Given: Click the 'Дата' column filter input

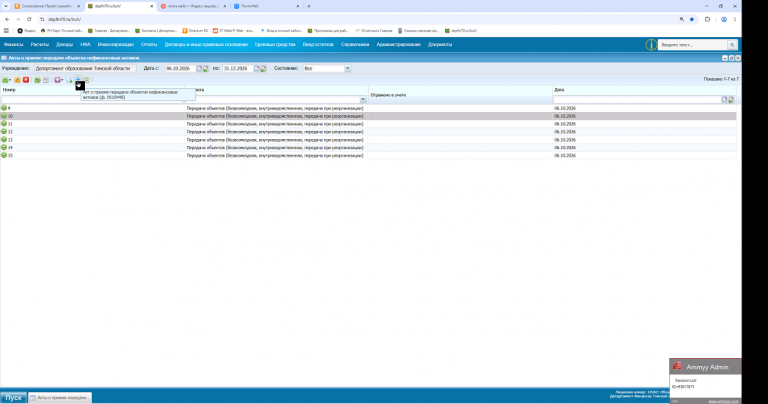Looking at the screenshot, I should point(637,99).
